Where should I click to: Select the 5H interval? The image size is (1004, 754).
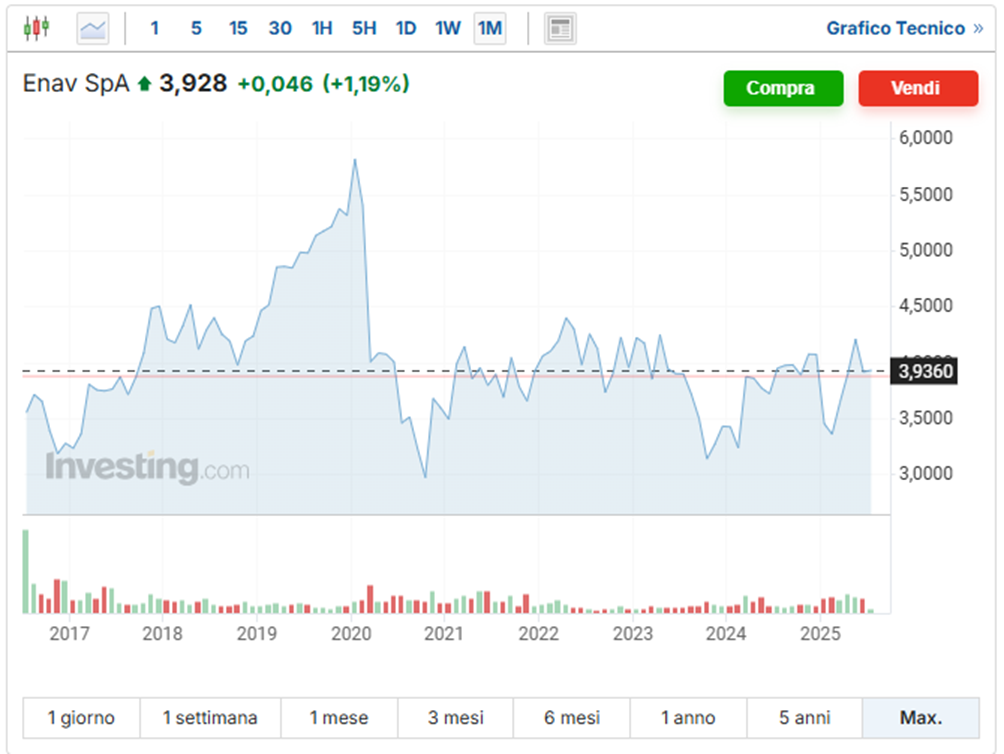pos(364,28)
